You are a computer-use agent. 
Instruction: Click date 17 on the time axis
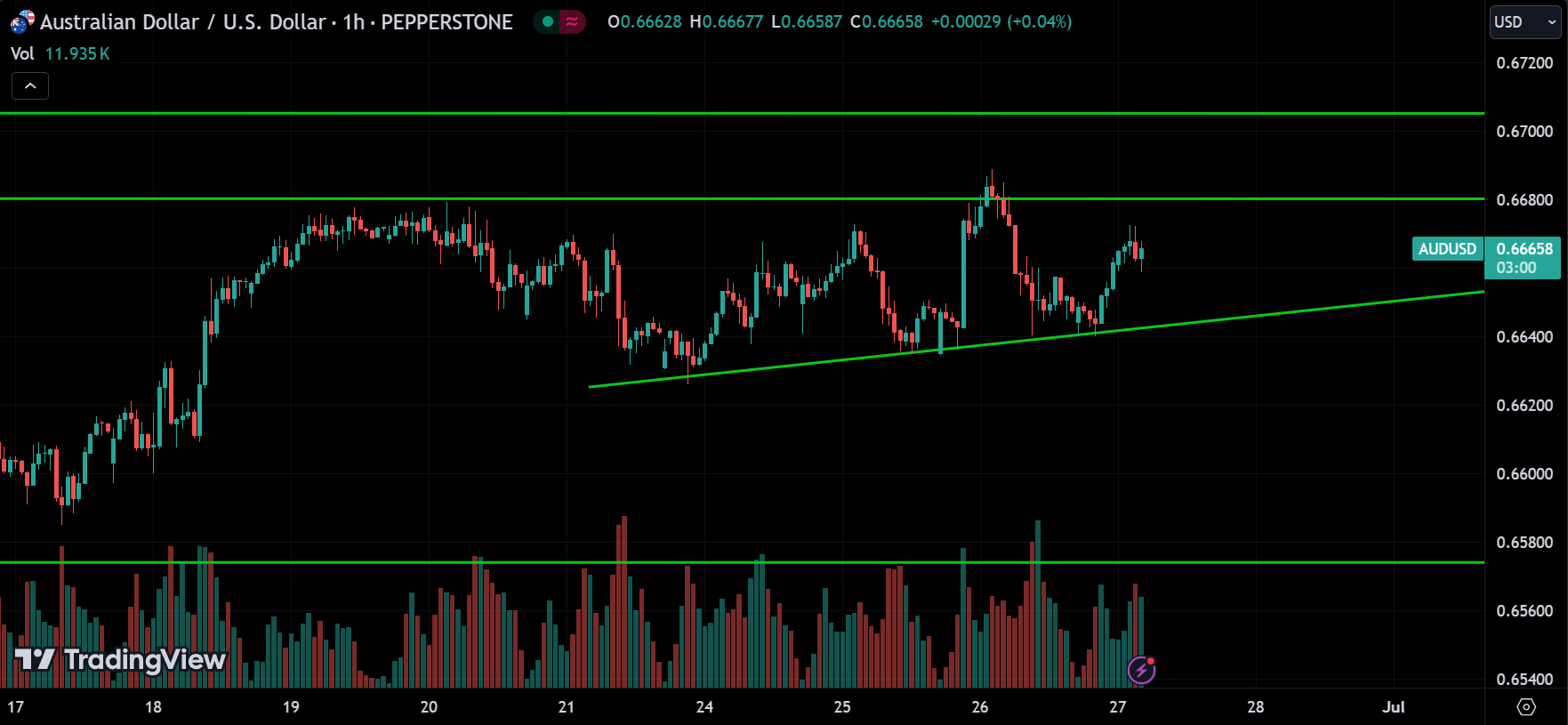(16, 707)
